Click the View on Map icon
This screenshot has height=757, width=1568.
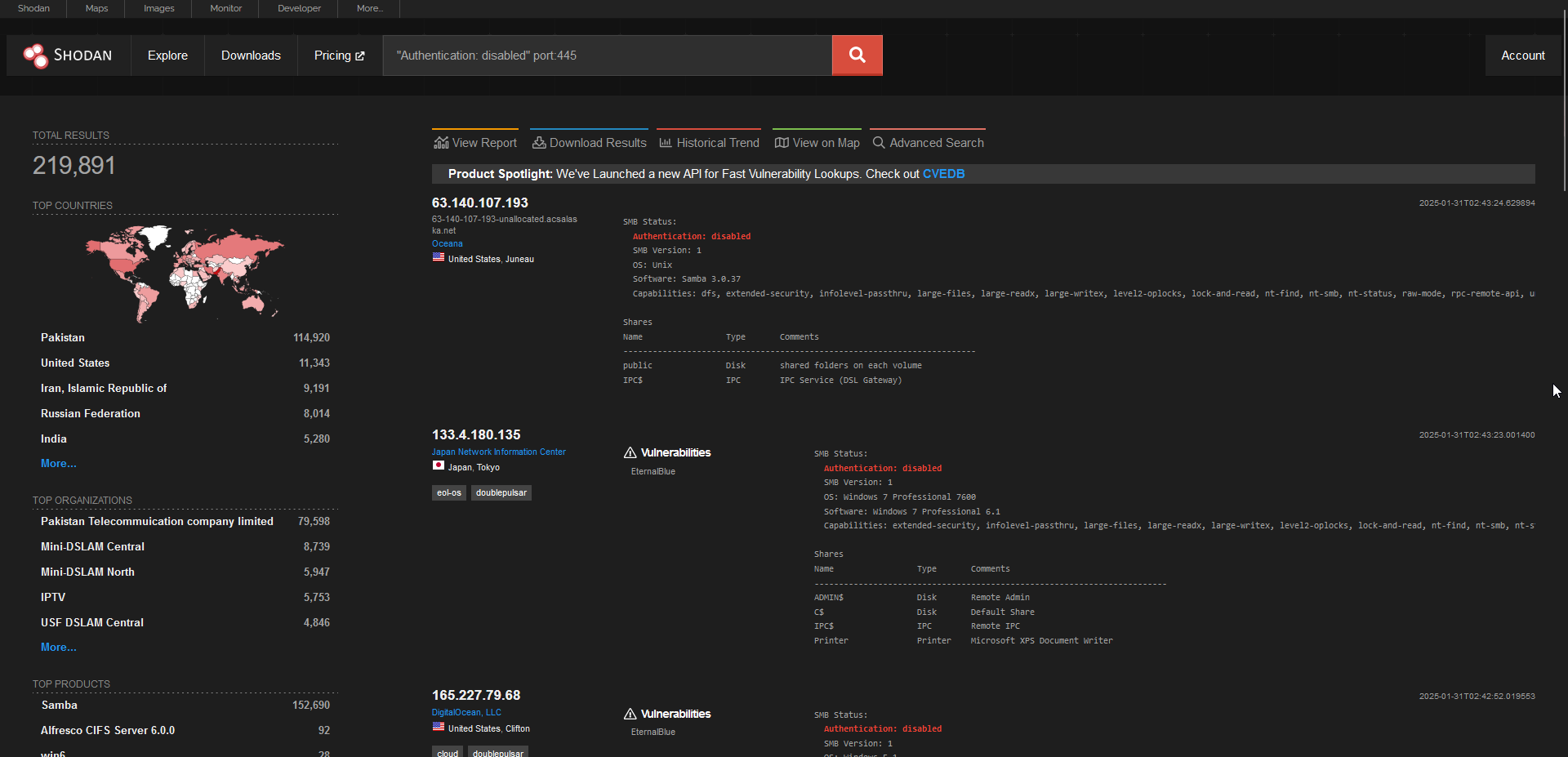click(x=782, y=143)
